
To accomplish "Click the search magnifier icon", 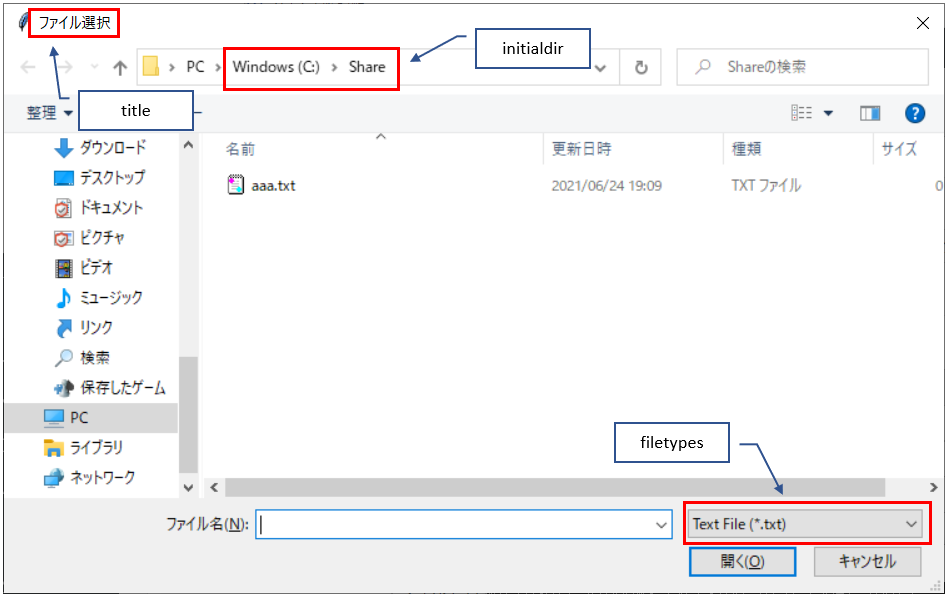I will (703, 67).
